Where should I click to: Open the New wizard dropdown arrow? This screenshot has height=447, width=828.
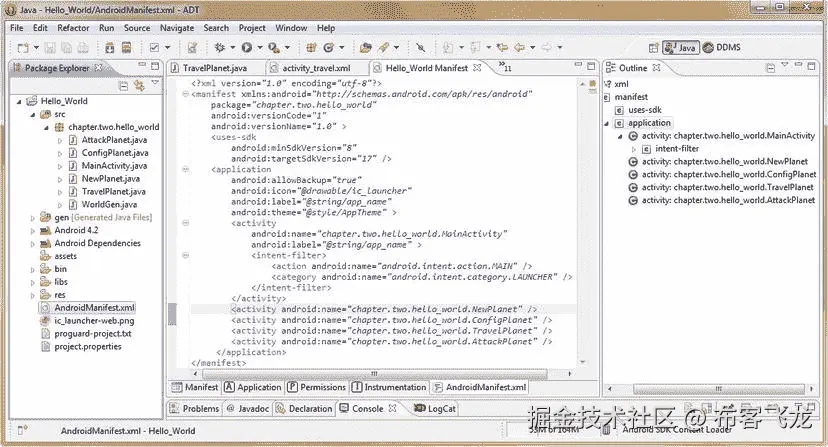point(36,48)
